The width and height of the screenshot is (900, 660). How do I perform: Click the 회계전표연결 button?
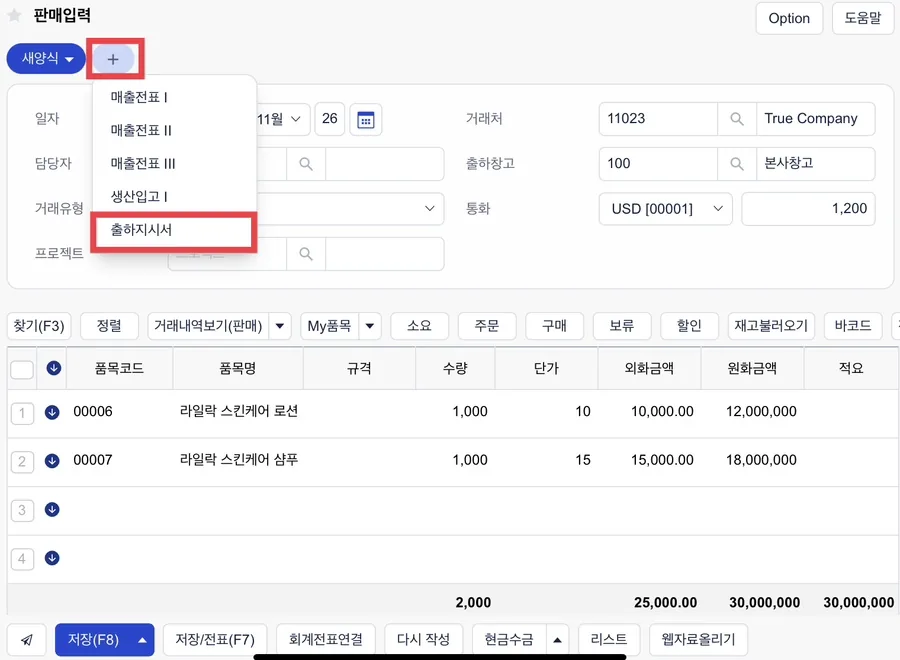point(326,640)
